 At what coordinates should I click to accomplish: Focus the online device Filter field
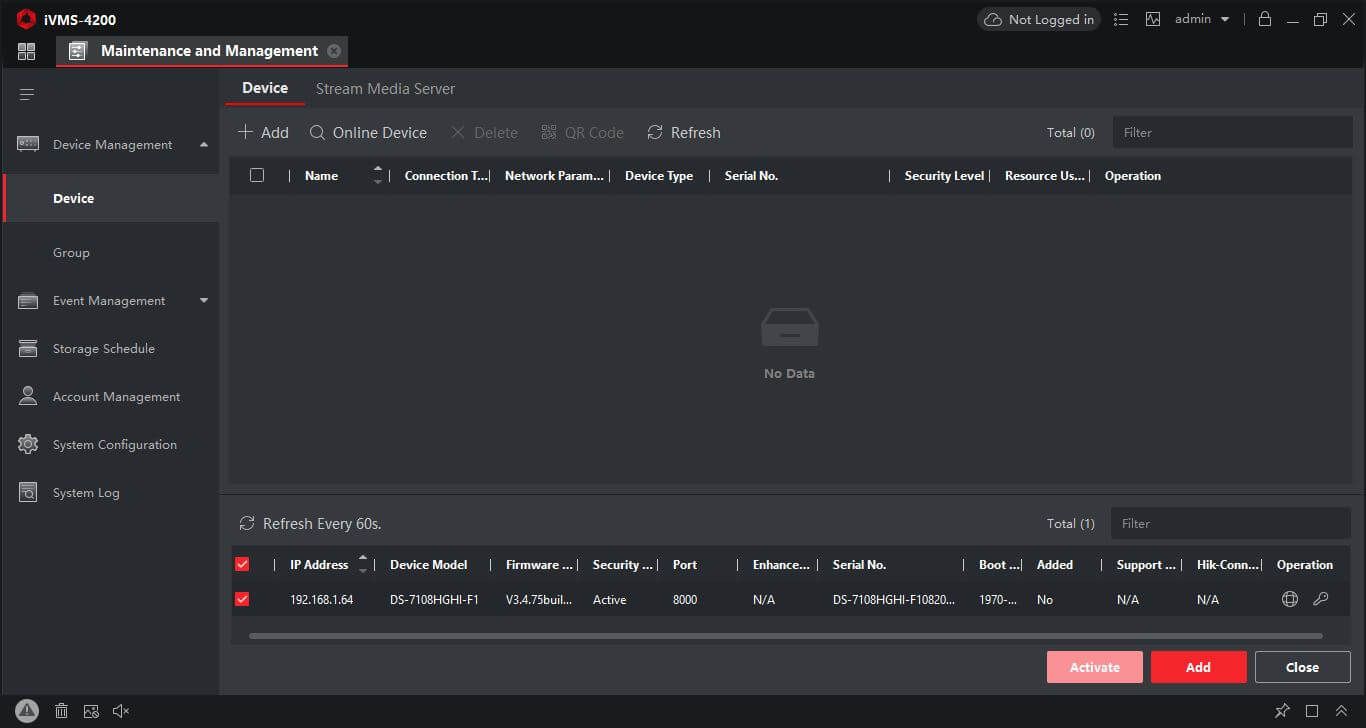pos(1231,524)
